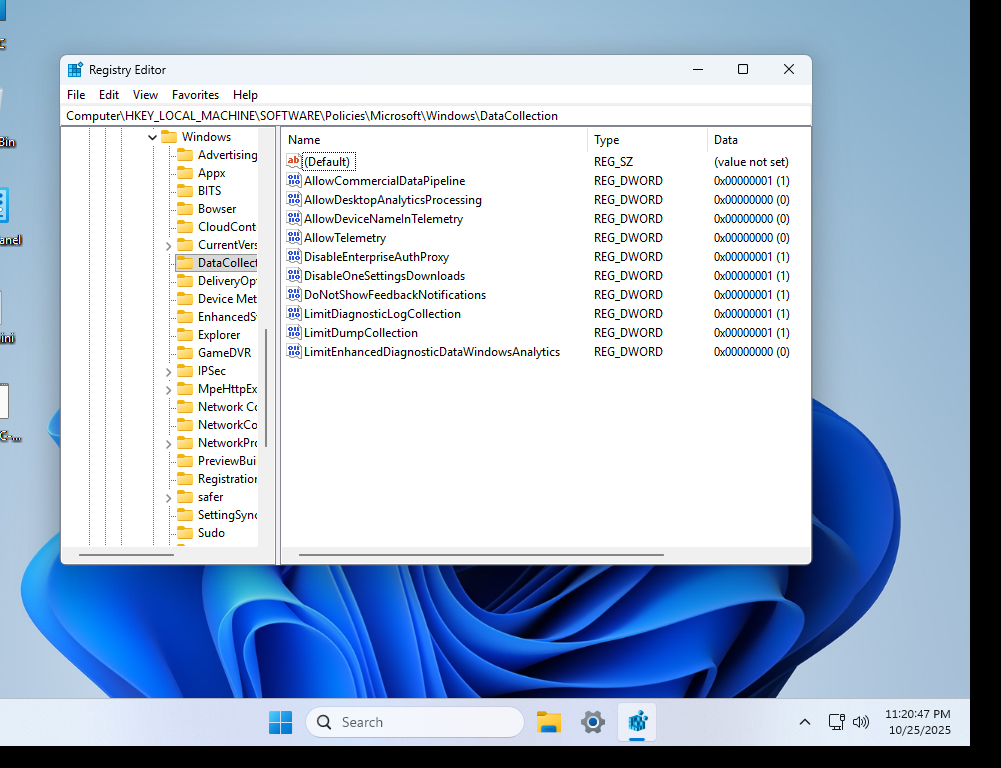Open the Edit menu
Image resolution: width=1001 pixels, height=768 pixels.
(x=109, y=94)
